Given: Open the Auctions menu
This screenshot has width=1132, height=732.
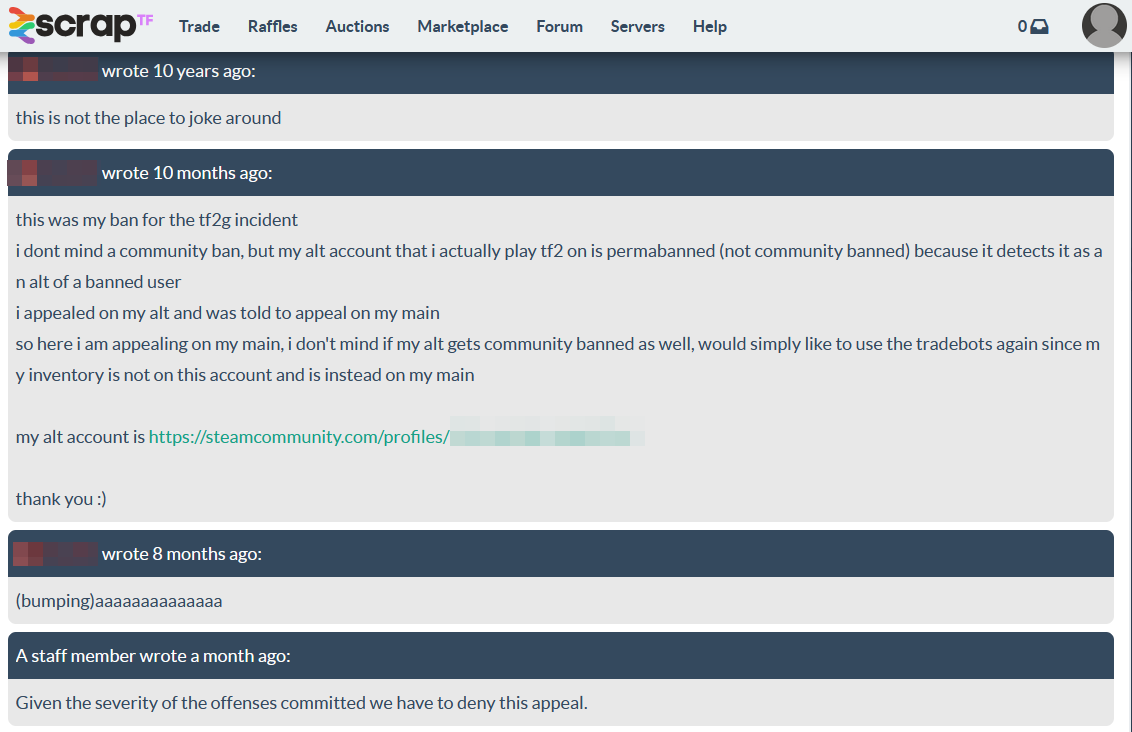Looking at the screenshot, I should [x=357, y=27].
